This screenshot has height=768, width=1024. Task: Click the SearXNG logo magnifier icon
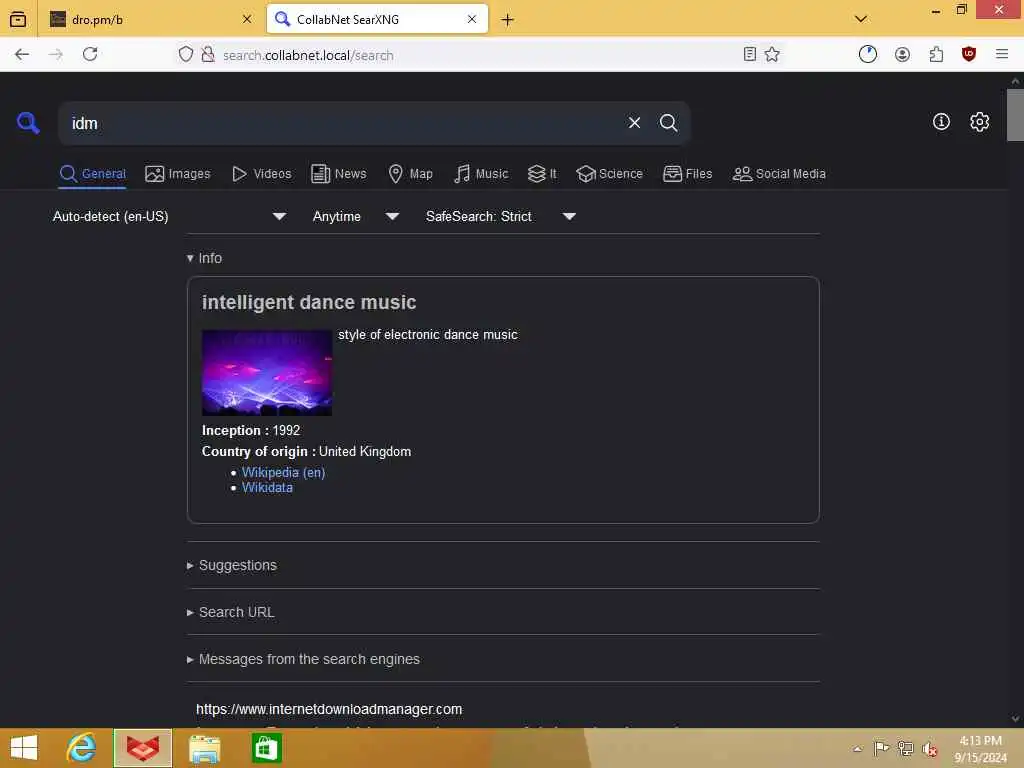click(28, 122)
